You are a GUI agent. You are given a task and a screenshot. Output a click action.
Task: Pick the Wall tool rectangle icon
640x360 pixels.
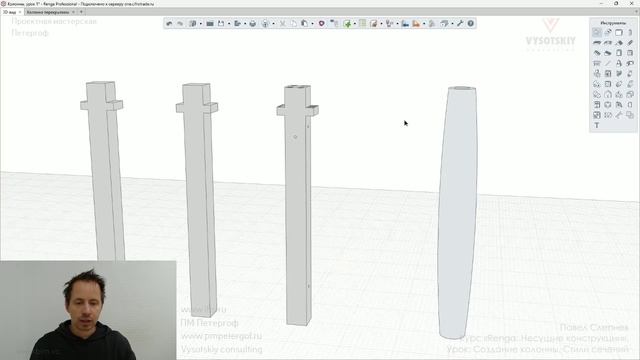pyautogui.click(x=619, y=32)
